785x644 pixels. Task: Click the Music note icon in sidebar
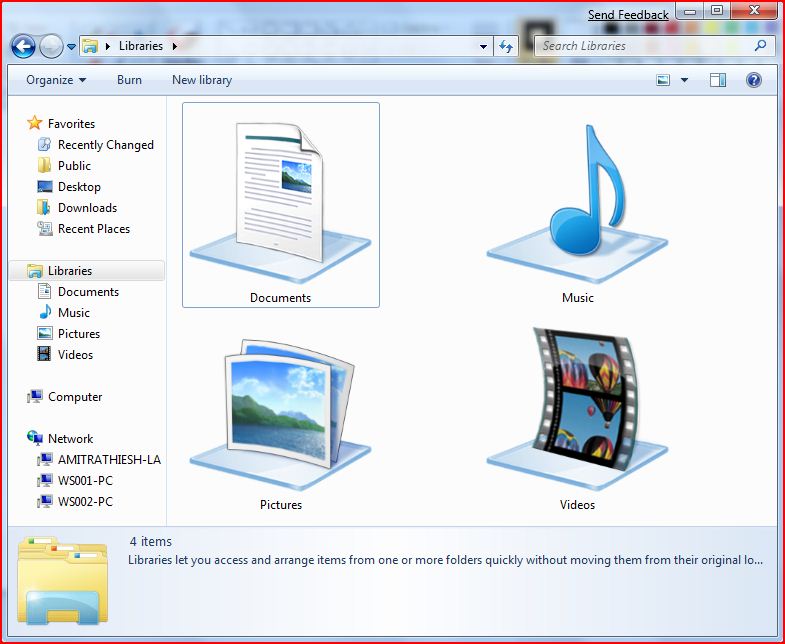45,312
